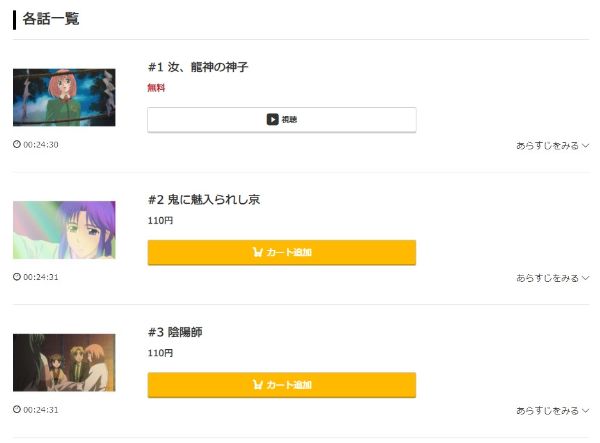Open title link #1 汝、龍神の神子
The width and height of the screenshot is (600, 443).
click(x=198, y=67)
